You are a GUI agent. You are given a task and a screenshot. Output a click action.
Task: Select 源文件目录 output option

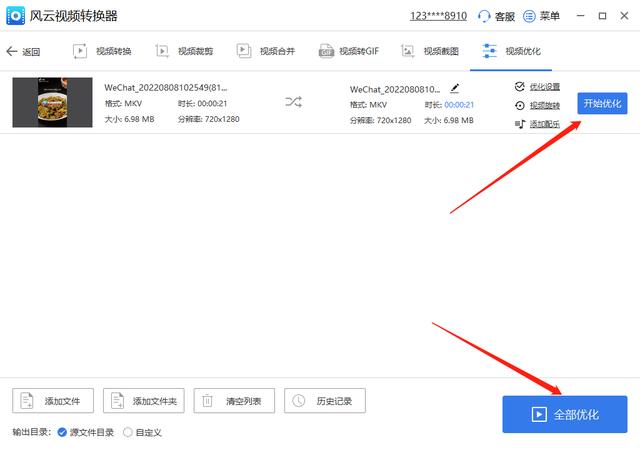86,432
